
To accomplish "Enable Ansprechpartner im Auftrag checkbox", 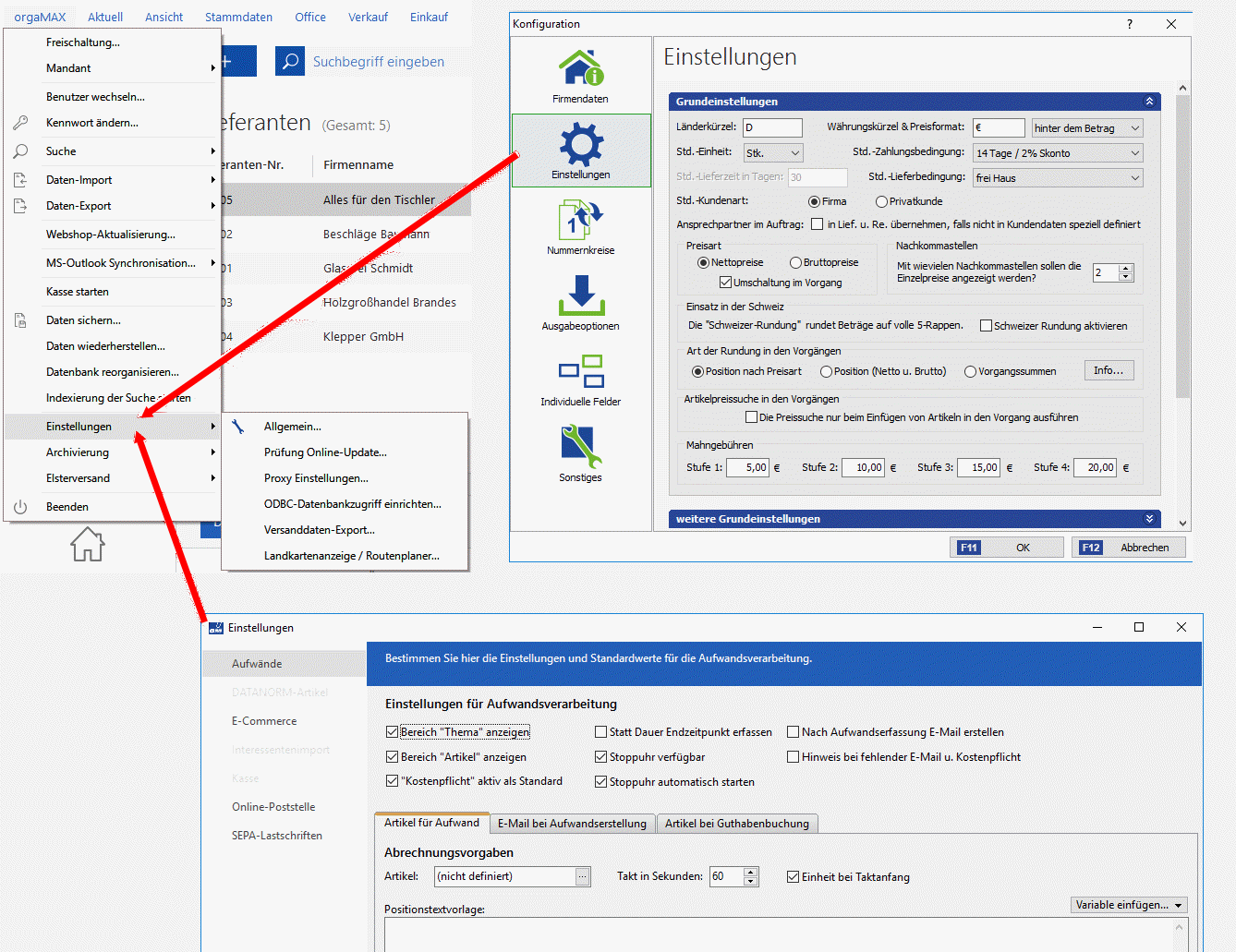I will (817, 224).
